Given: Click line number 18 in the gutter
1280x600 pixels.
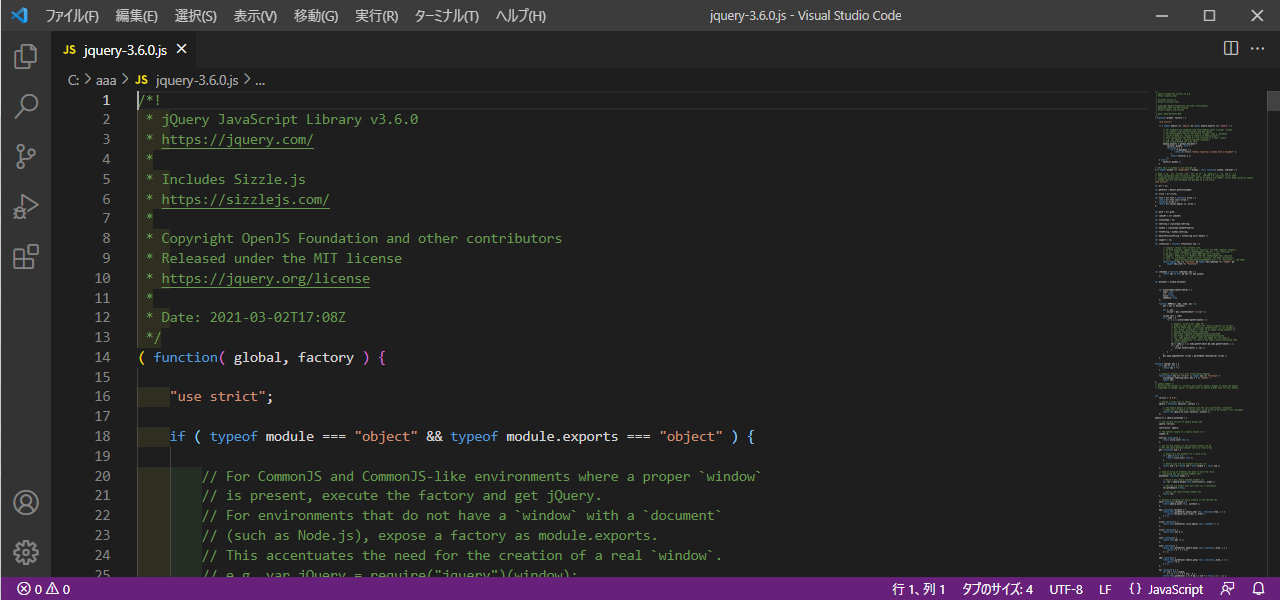Looking at the screenshot, I should (x=103, y=436).
